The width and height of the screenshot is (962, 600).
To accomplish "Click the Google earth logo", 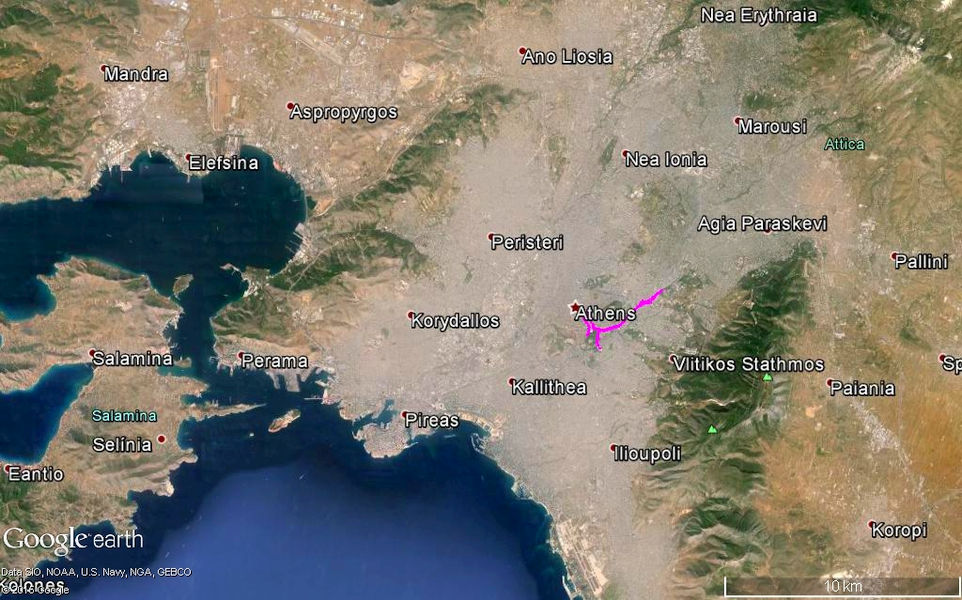I will coord(73,540).
